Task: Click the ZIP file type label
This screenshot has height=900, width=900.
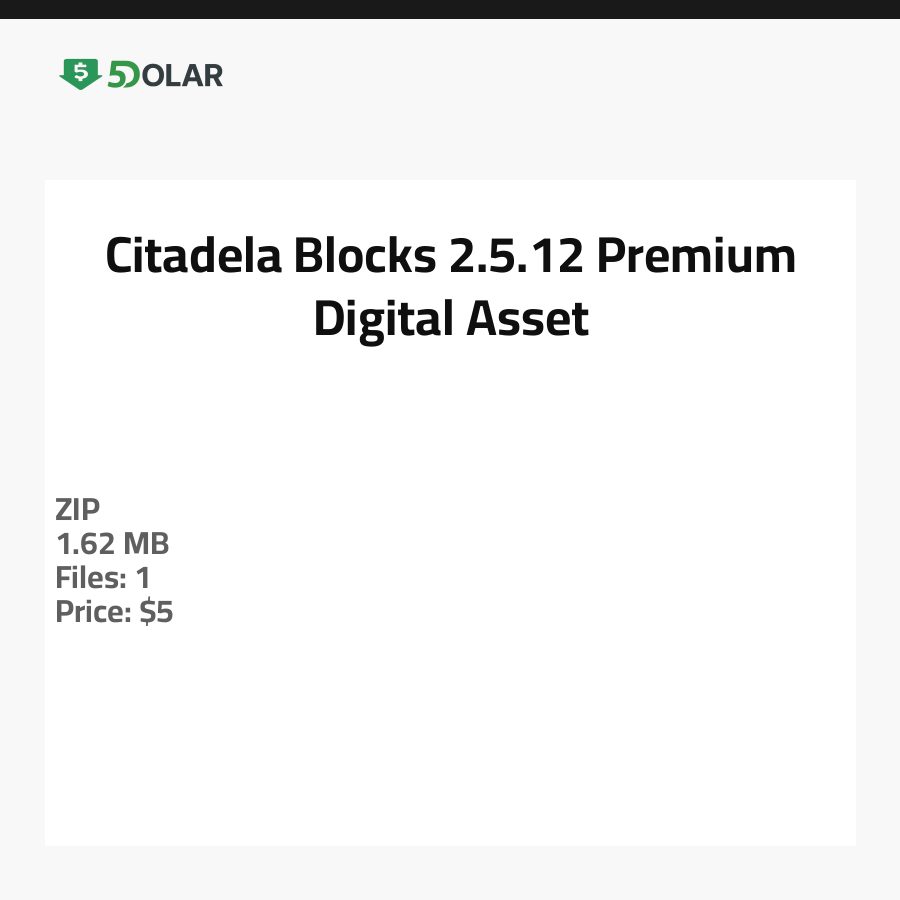Action: [x=78, y=510]
